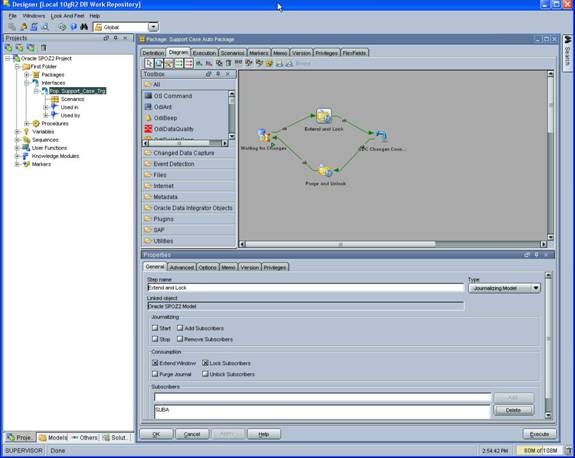Click the binoculars search icon in main toolbar
This screenshot has height=458, width=575.
click(x=84, y=27)
